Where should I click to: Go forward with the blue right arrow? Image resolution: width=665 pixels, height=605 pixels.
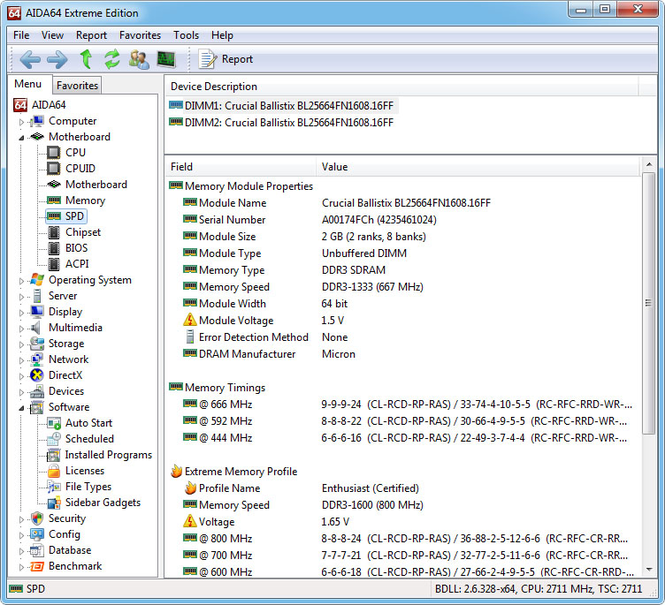[57, 59]
